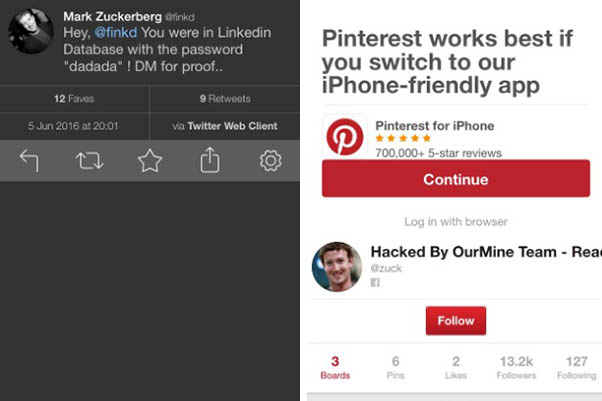Open Mark Zuckerberg's Twitter avatar
Image resolution: width=602 pixels, height=401 pixels.
[31, 31]
